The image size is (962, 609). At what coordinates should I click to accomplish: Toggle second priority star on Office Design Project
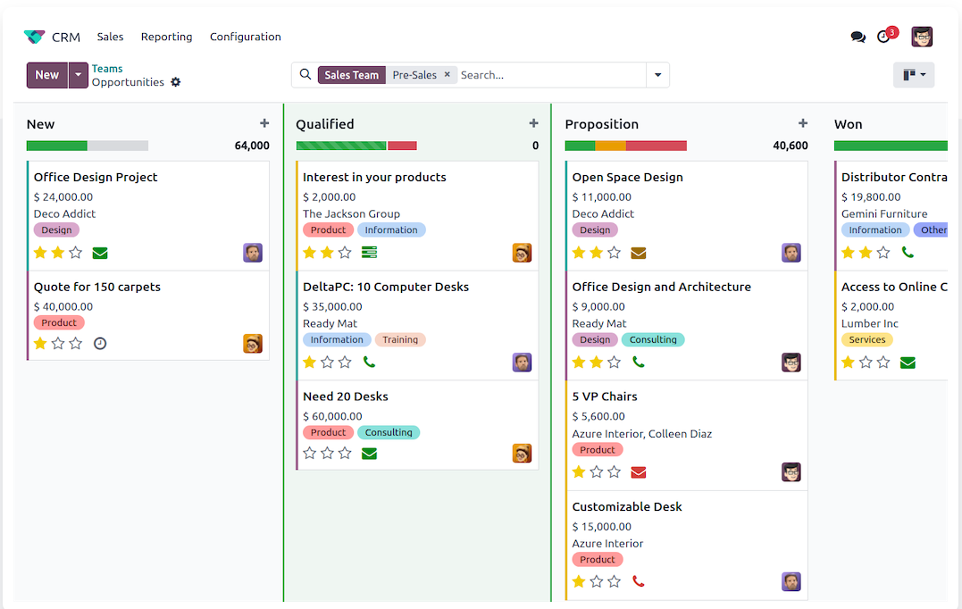point(57,253)
